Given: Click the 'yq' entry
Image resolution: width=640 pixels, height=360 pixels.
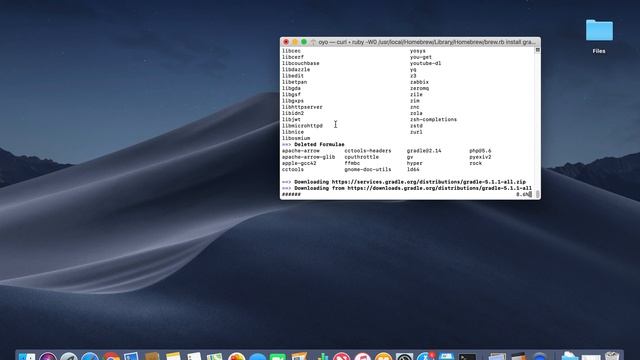Looking at the screenshot, I should (x=413, y=70).
